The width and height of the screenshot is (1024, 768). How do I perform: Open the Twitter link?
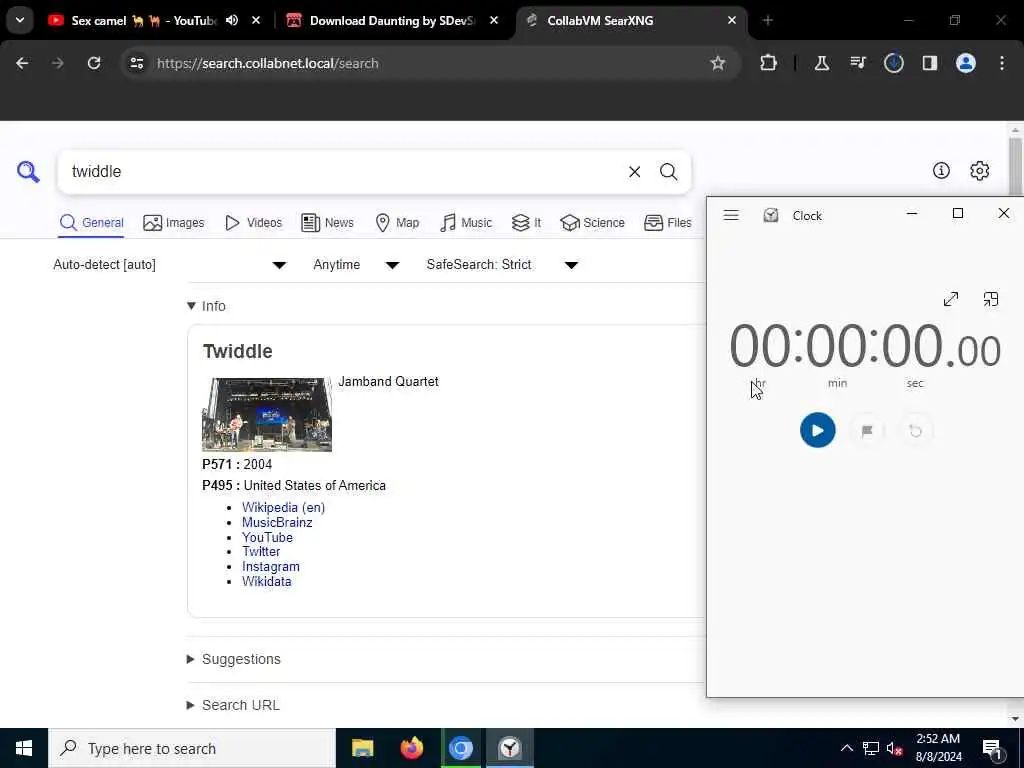261,552
